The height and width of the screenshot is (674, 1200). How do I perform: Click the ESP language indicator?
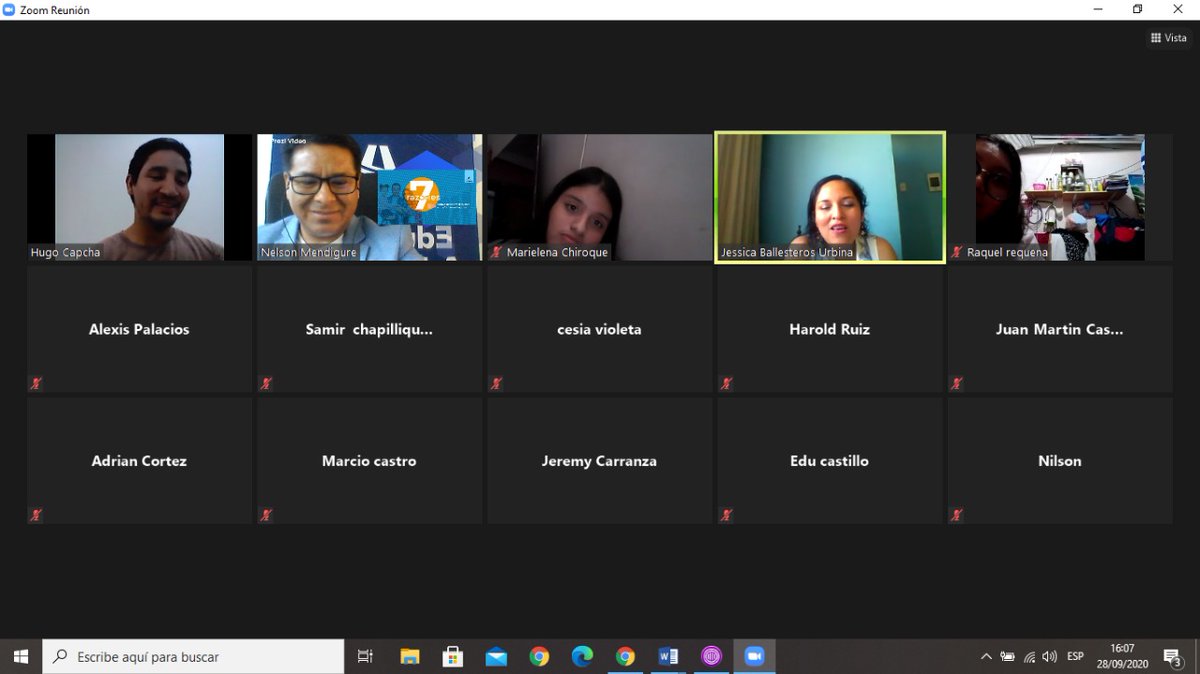[1075, 656]
